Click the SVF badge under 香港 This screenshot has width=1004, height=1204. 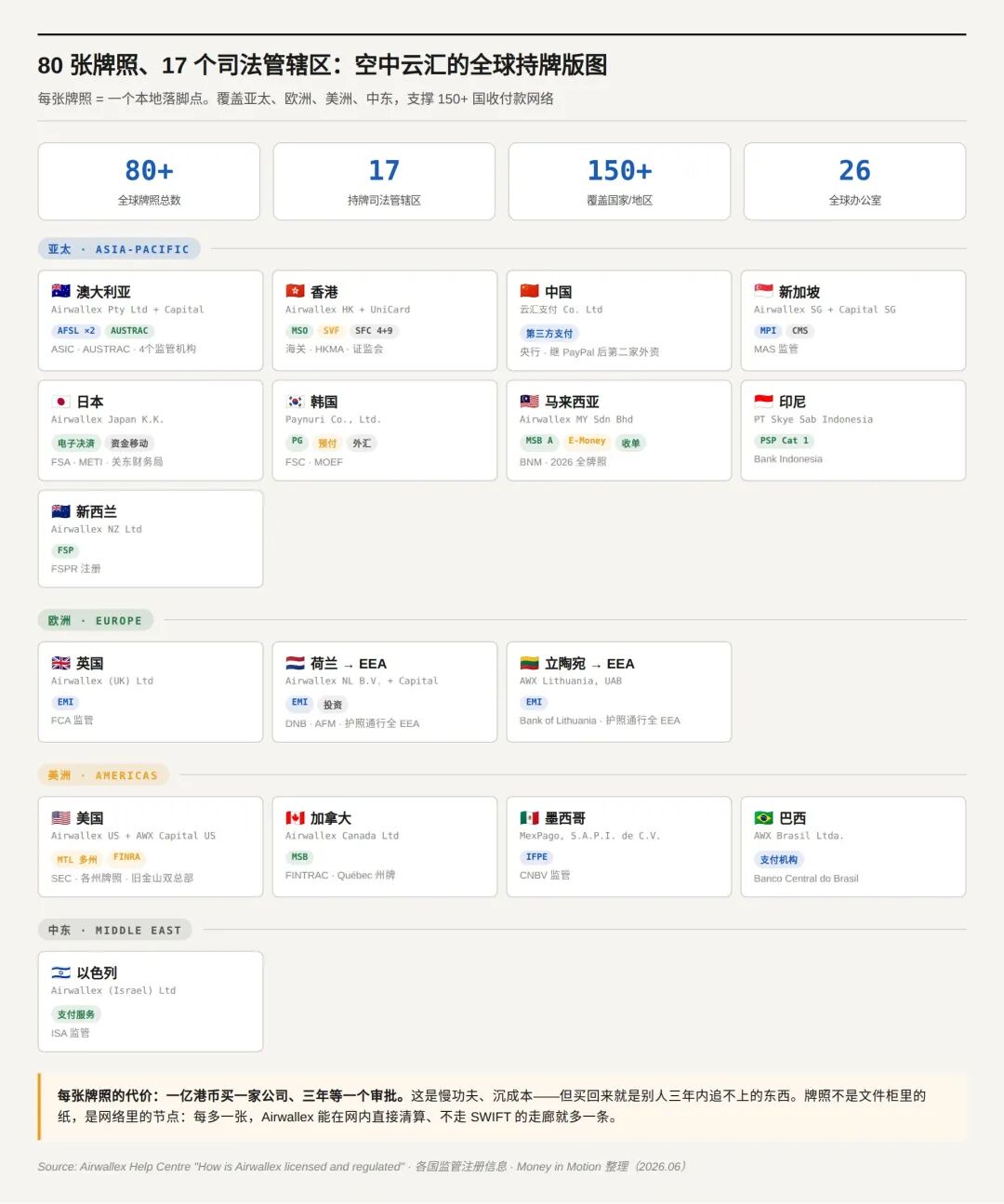[331, 331]
